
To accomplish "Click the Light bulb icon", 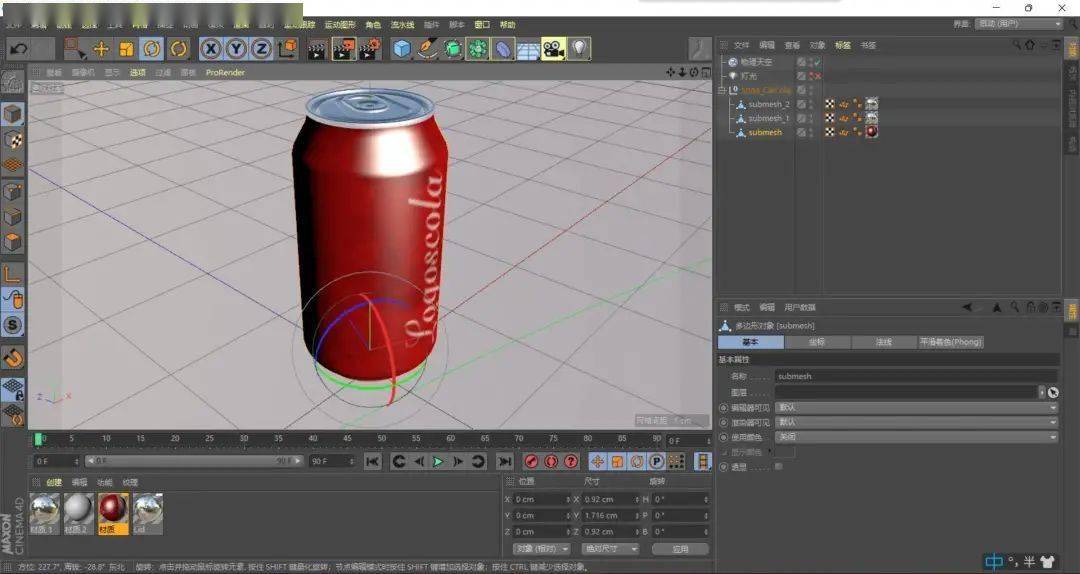I will point(579,48).
